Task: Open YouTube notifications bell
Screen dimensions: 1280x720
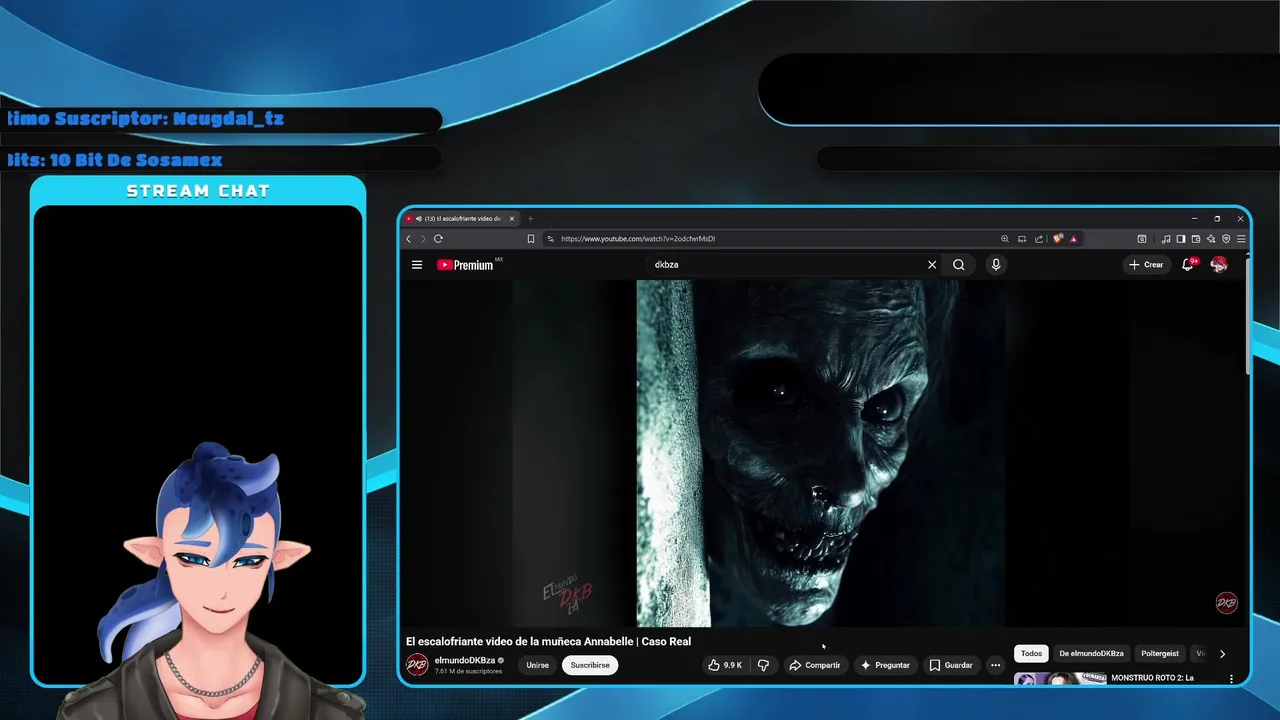Action: pyautogui.click(x=1188, y=265)
